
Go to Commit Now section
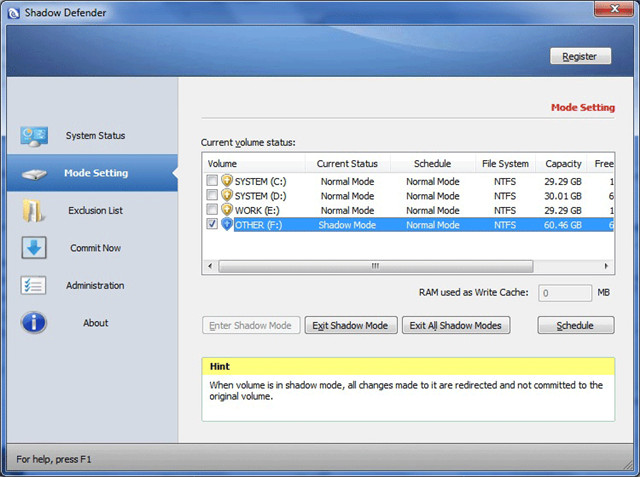point(92,248)
